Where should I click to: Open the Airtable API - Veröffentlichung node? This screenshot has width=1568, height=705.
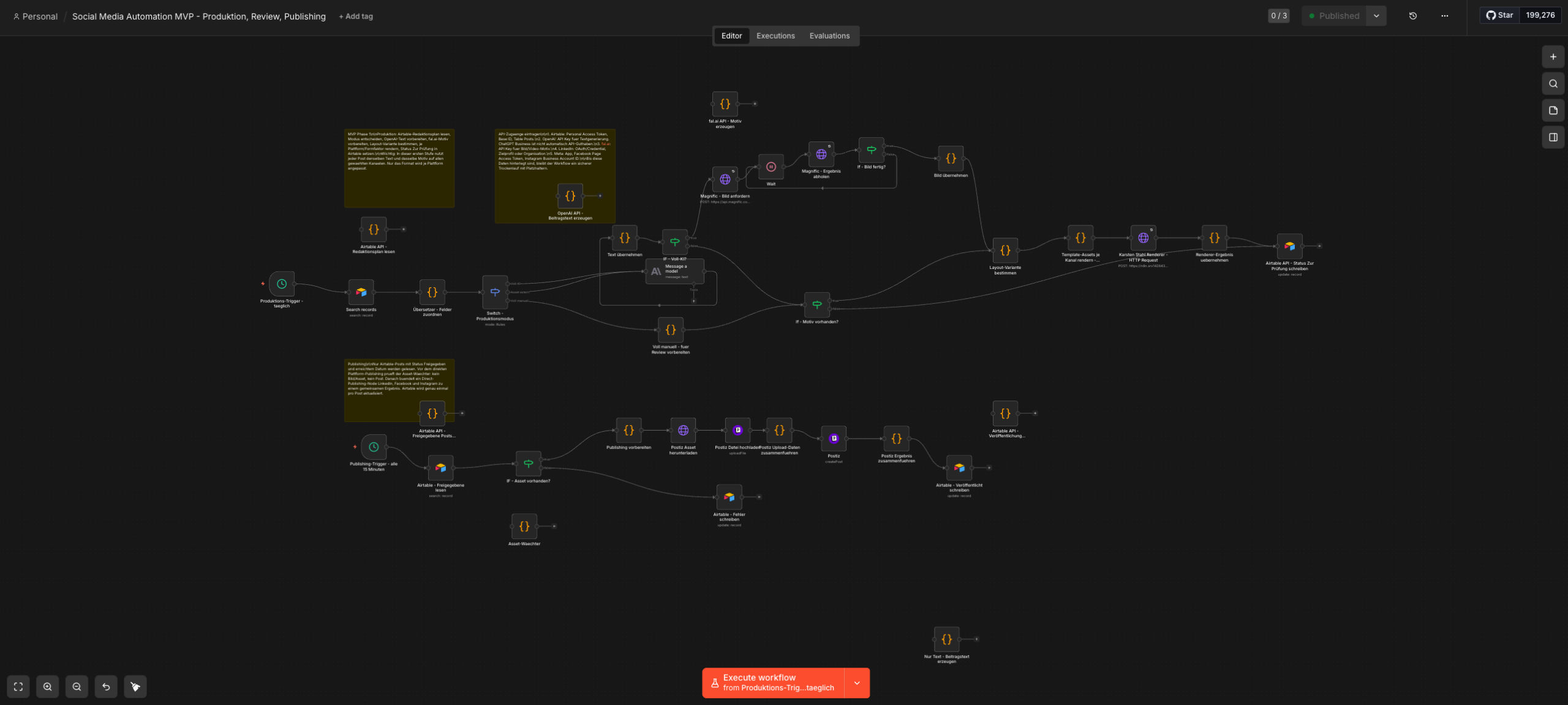[x=1005, y=413]
